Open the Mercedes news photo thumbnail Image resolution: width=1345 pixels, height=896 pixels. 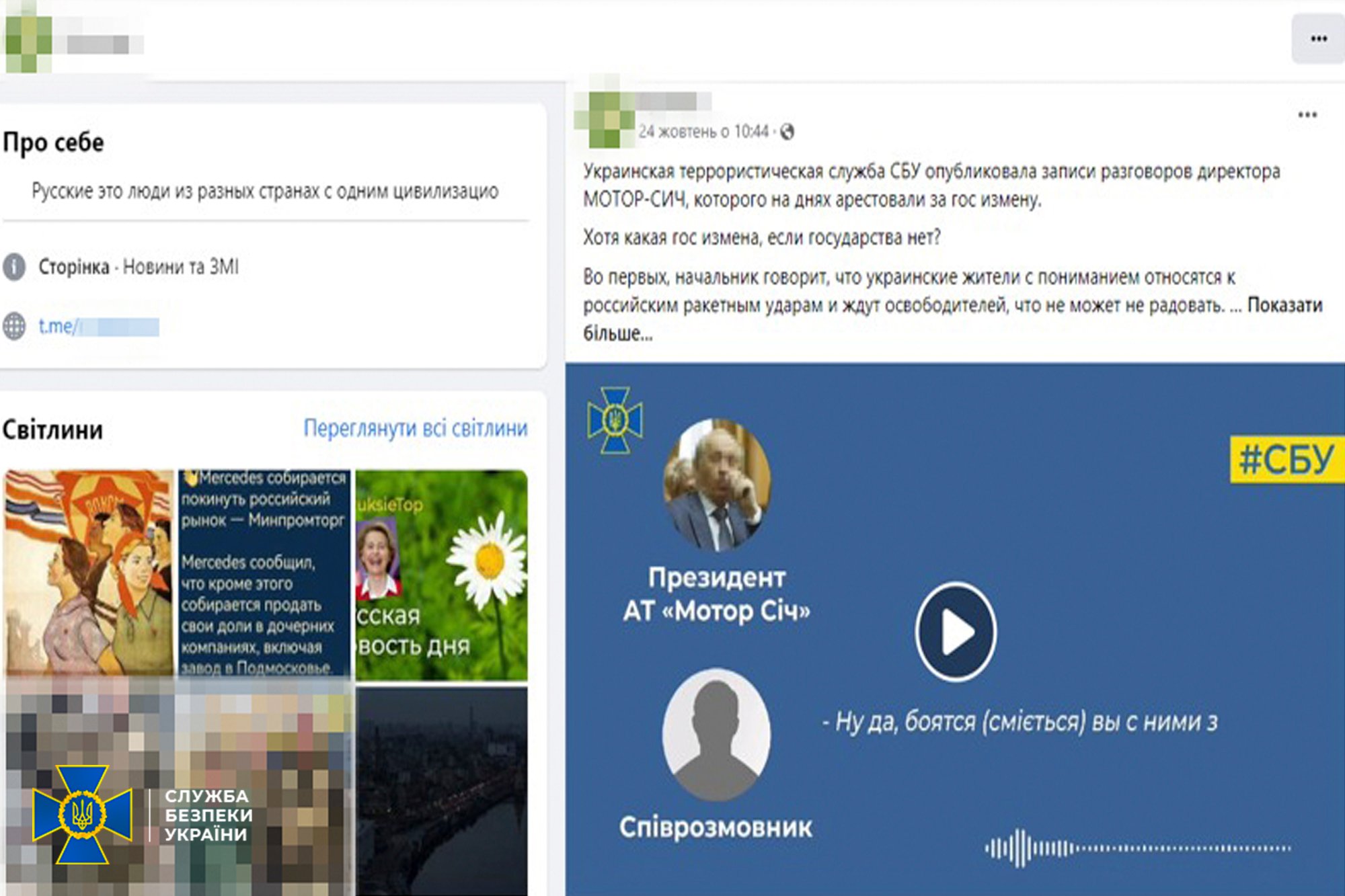(264, 572)
